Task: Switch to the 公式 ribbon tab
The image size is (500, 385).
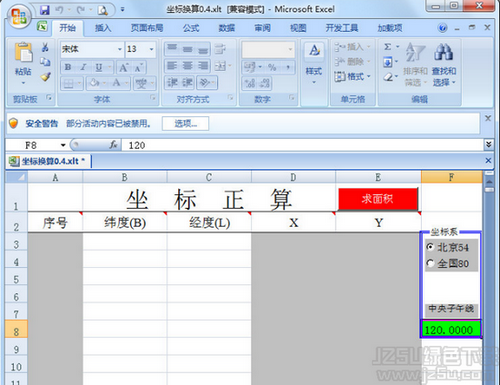Action: (191, 28)
